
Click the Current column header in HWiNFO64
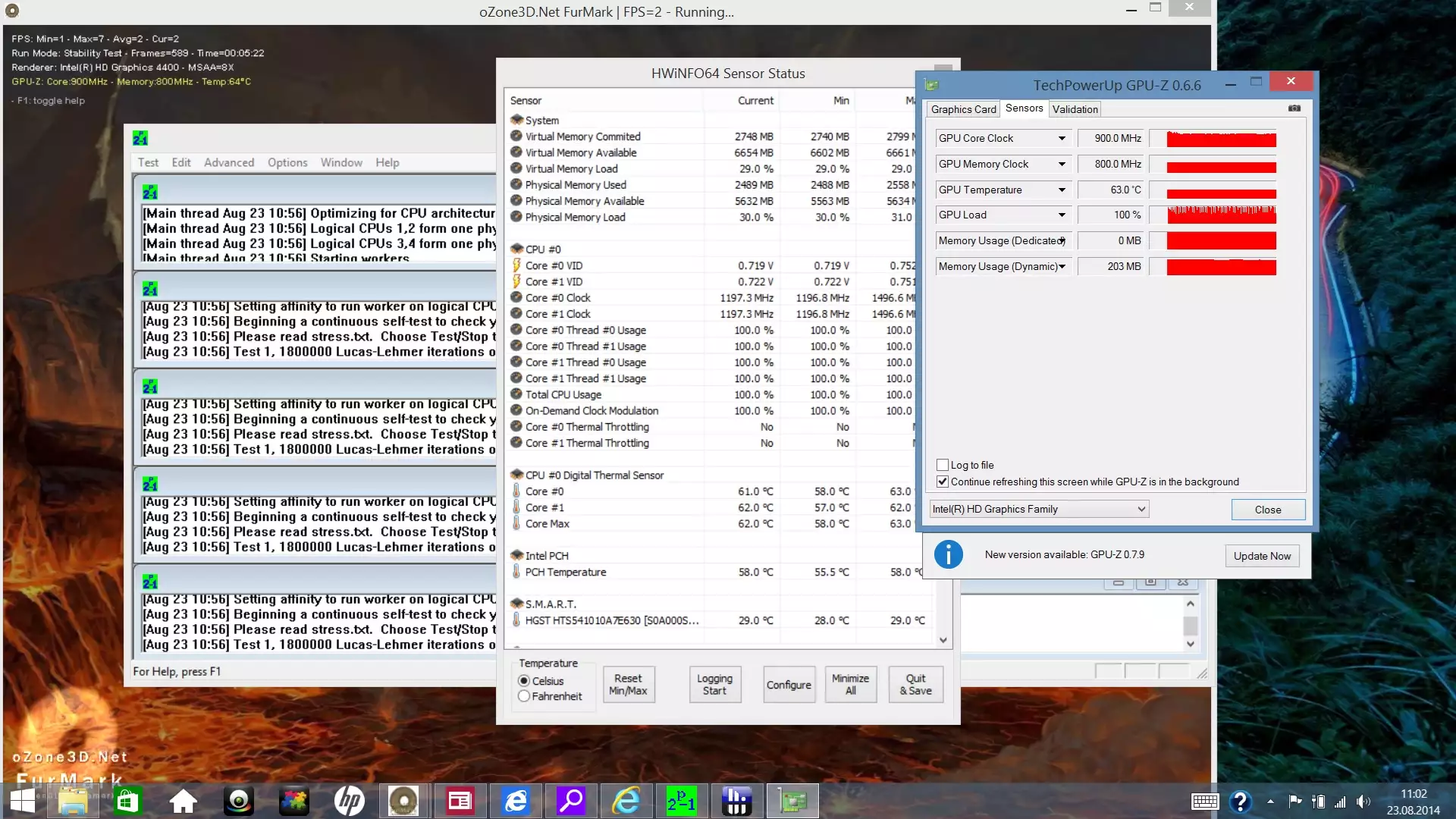click(x=755, y=100)
